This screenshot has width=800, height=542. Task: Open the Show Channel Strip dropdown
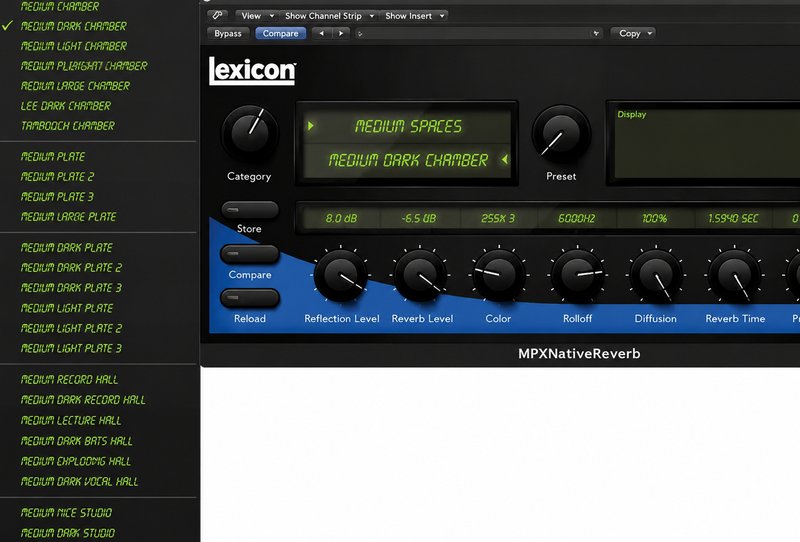tap(328, 16)
